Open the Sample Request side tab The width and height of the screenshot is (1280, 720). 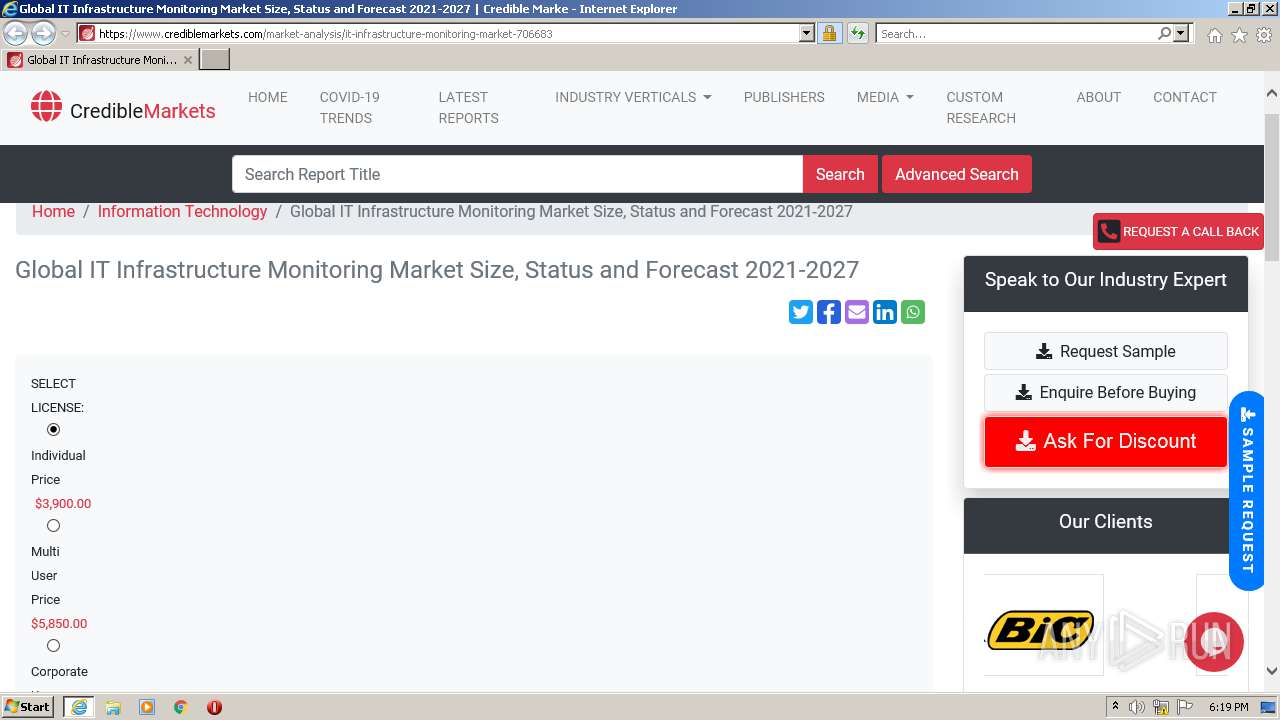pos(1247,491)
